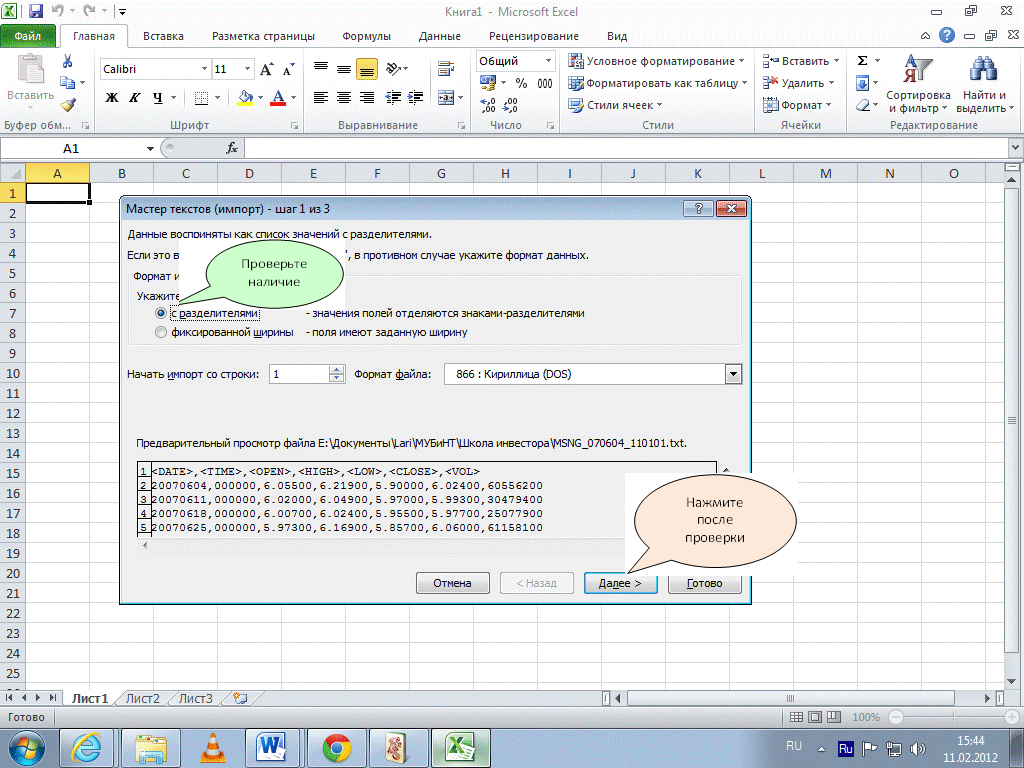Open the font name Calibri dropdown
Screen dimensions: 1024x768
204,69
